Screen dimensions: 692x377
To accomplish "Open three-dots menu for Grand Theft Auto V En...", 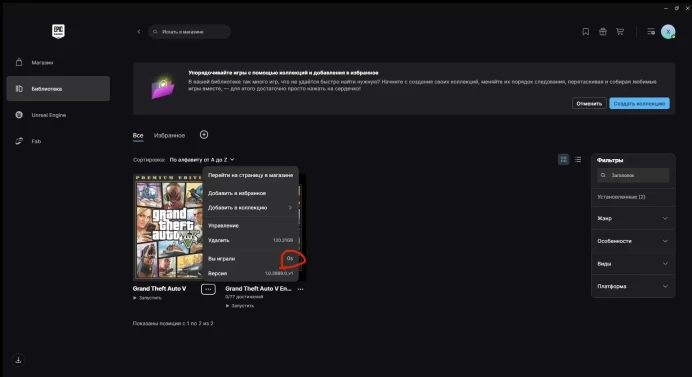I will (x=301, y=289).
